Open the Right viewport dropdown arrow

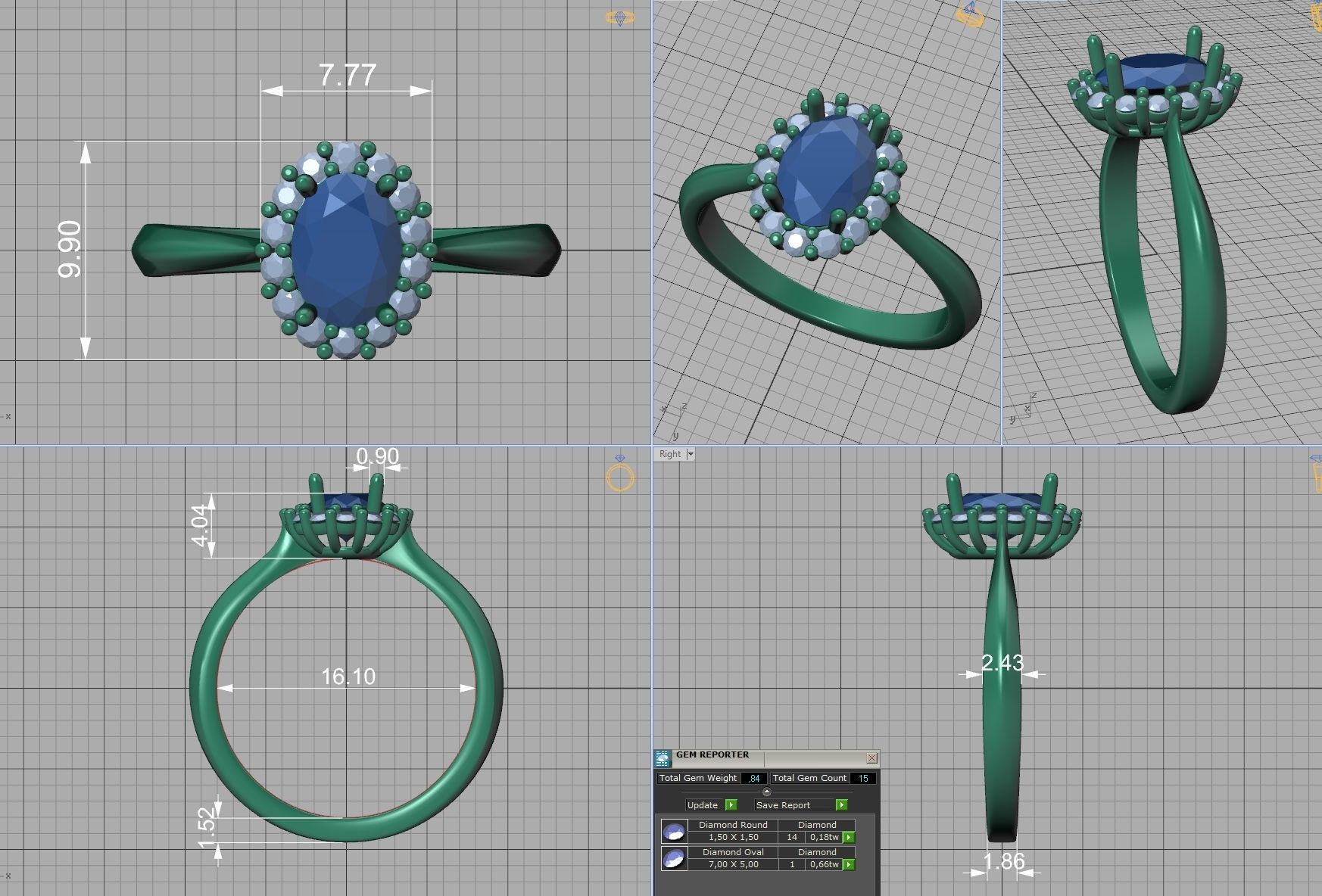[691, 454]
